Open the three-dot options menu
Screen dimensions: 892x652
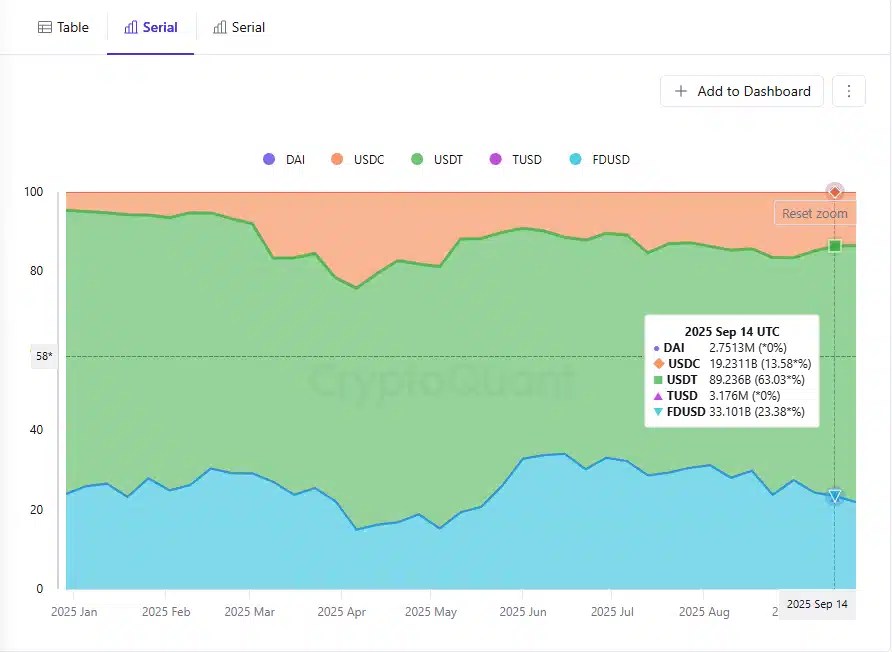click(x=849, y=91)
